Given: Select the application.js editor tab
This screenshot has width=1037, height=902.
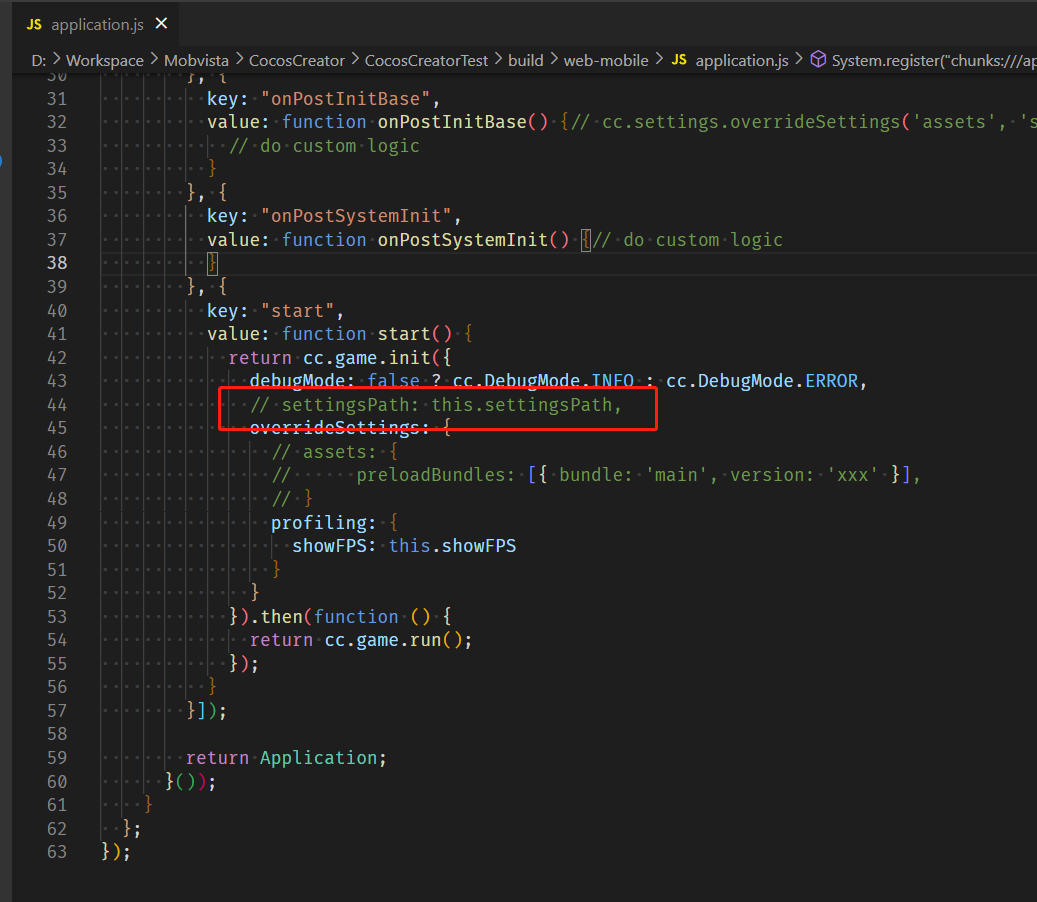Looking at the screenshot, I should click(x=95, y=24).
